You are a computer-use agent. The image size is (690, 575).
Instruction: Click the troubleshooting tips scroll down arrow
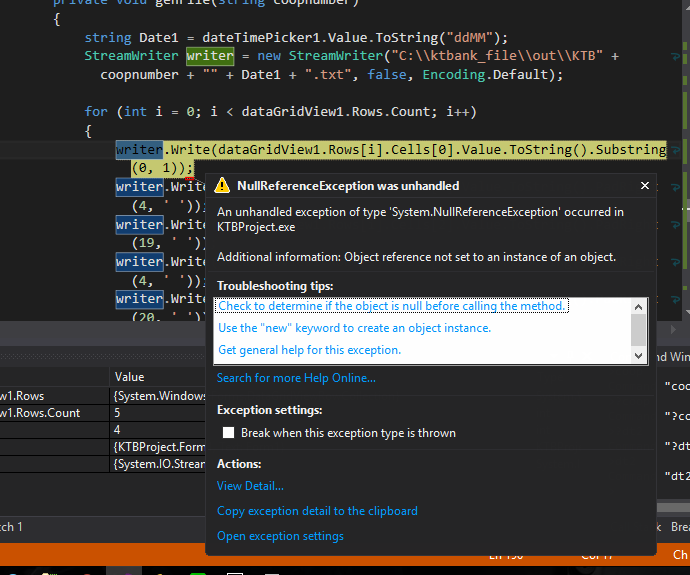click(640, 355)
